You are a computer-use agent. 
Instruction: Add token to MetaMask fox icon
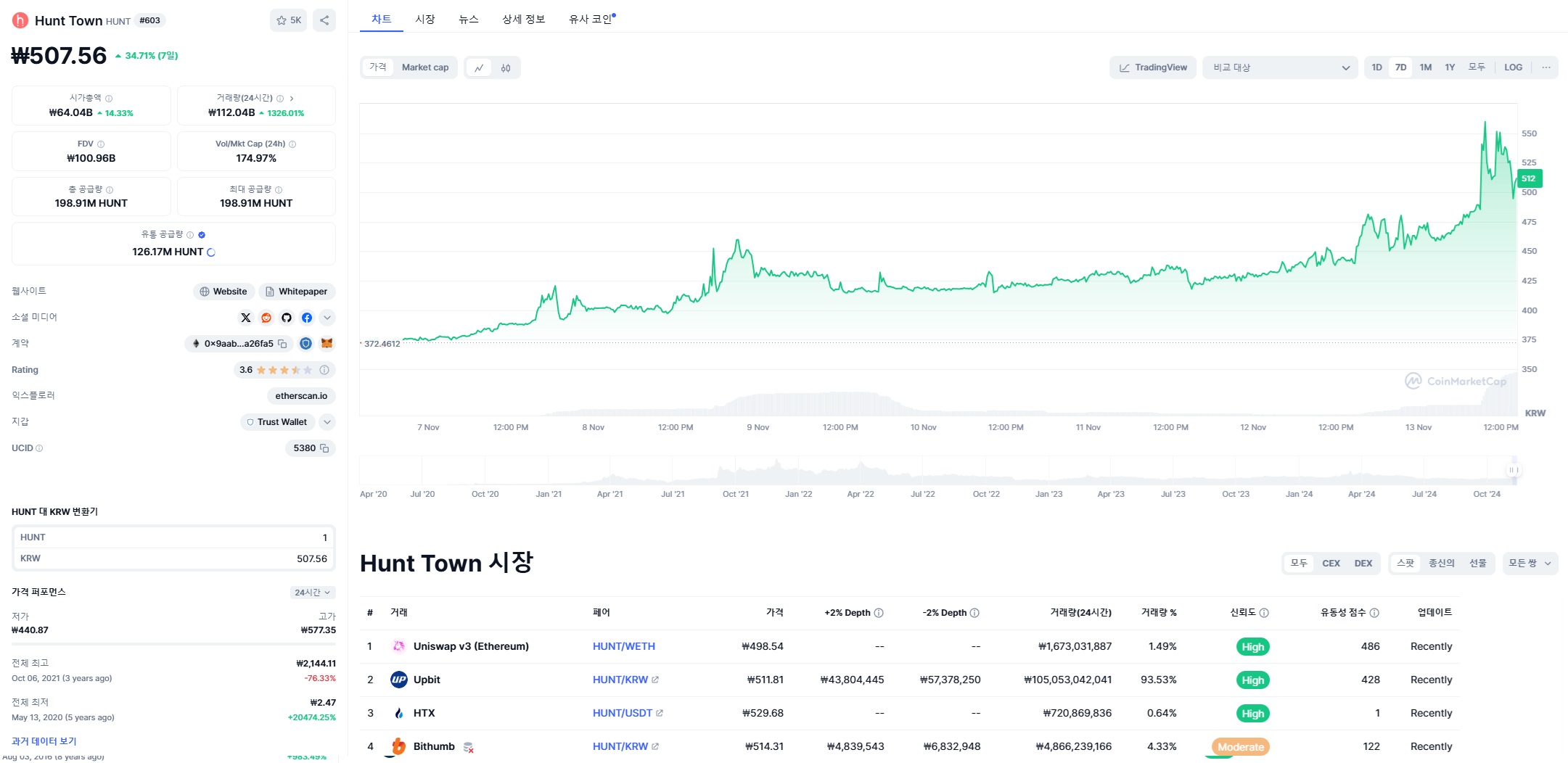327,344
